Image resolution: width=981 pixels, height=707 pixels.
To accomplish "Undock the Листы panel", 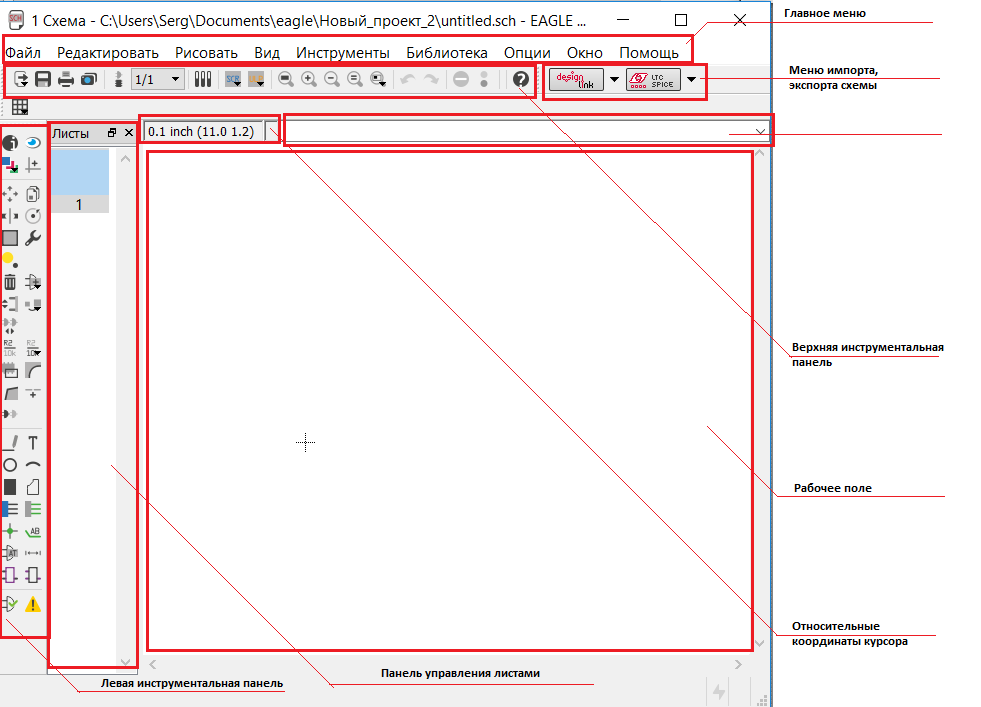I will point(112,132).
